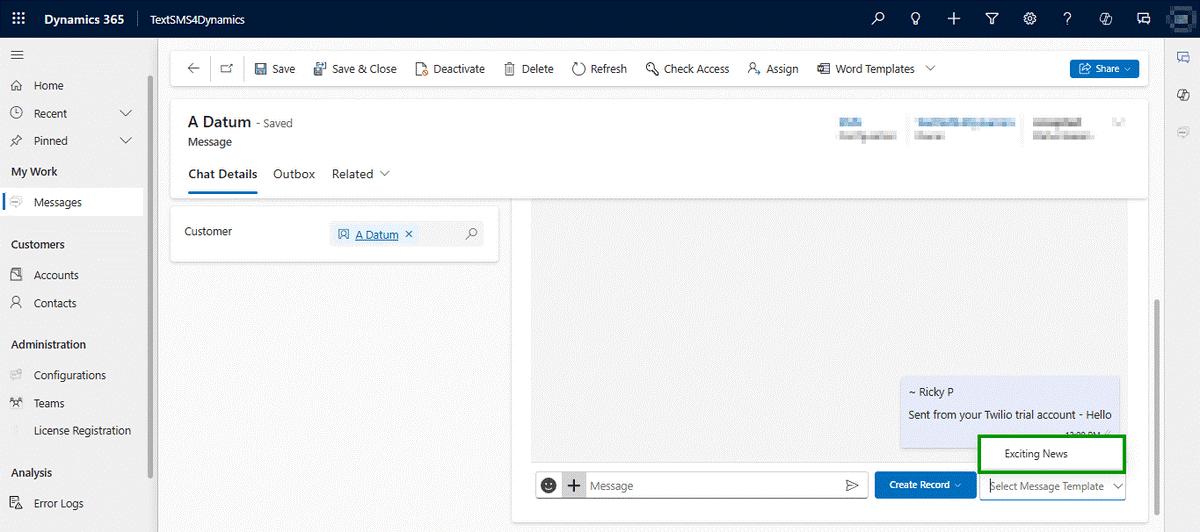
Task: Remove A Datum from Customer field
Action: 409,234
